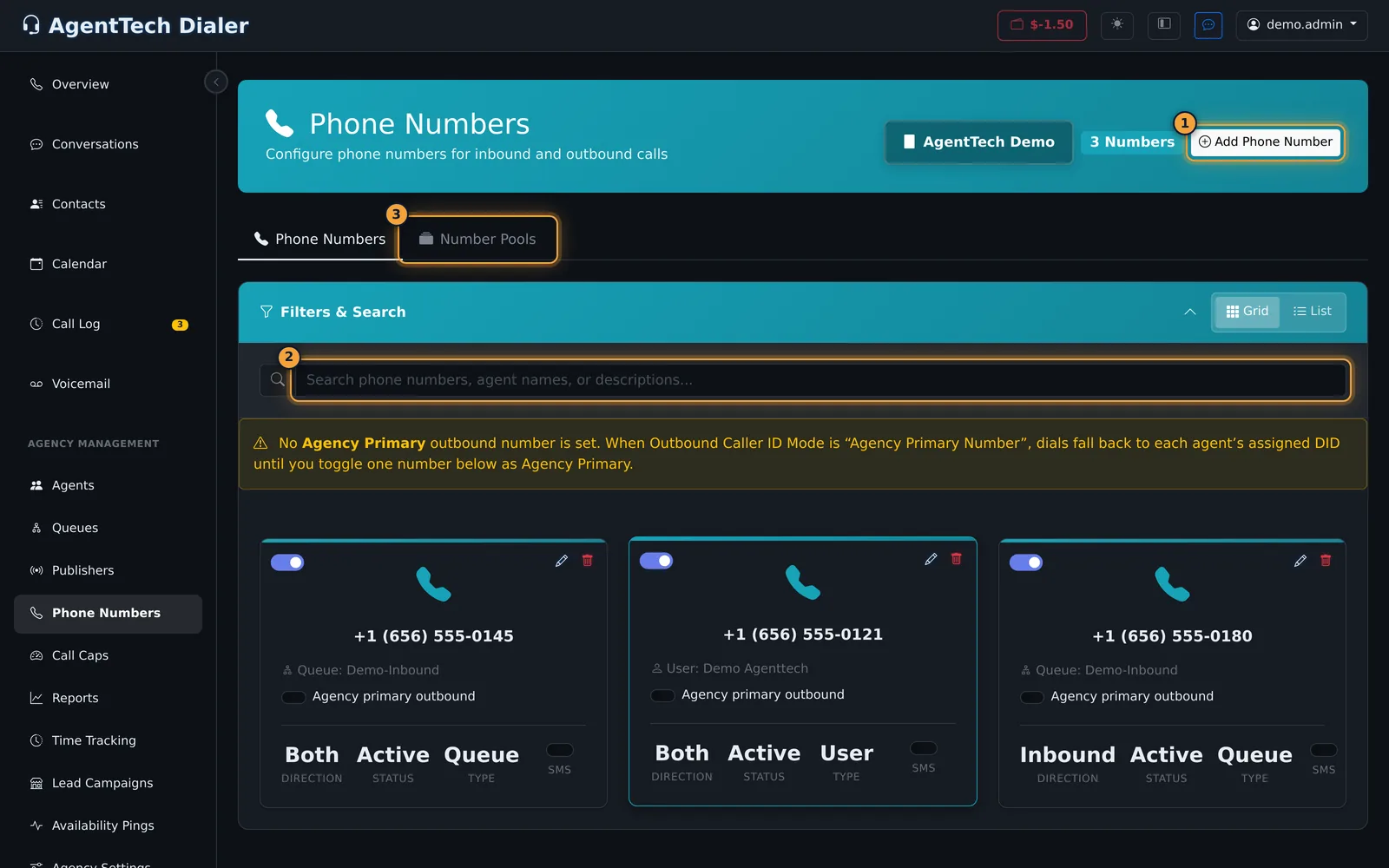This screenshot has width=1389, height=868.
Task: Disable the enabled switch for 555-0180
Action: click(x=1026, y=562)
